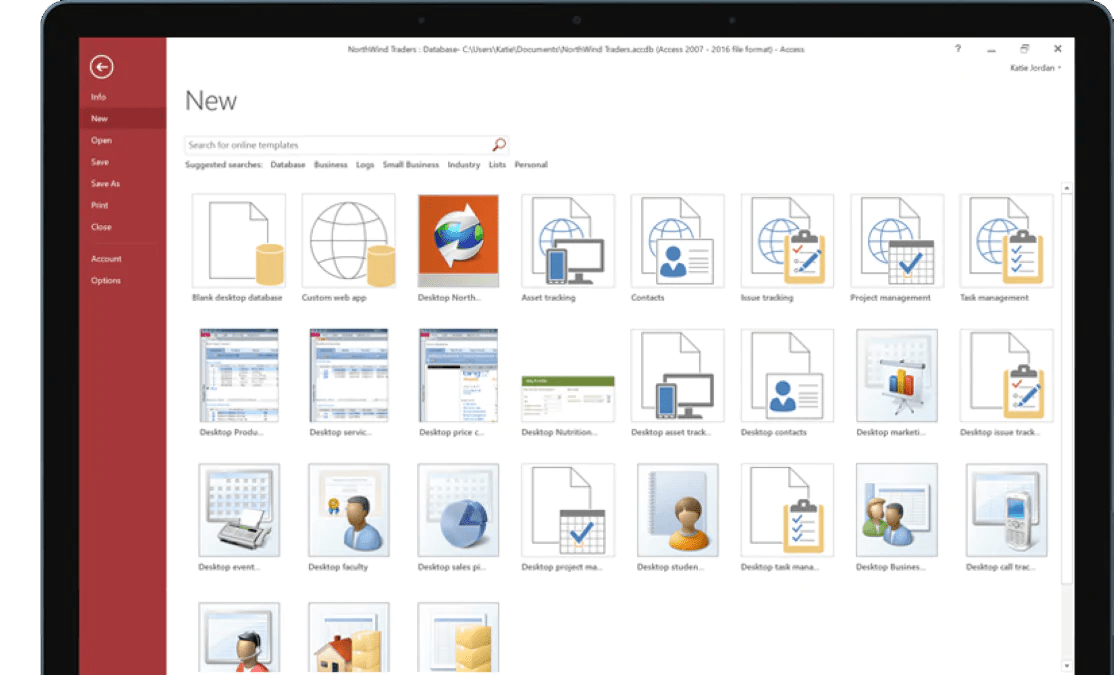Choose the Contacts template

coord(677,240)
